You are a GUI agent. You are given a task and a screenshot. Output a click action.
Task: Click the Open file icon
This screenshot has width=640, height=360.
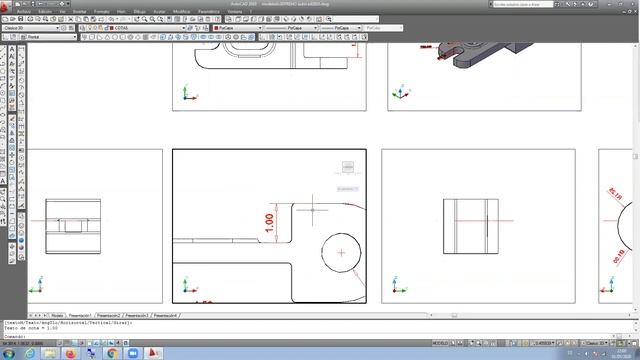click(13, 19)
